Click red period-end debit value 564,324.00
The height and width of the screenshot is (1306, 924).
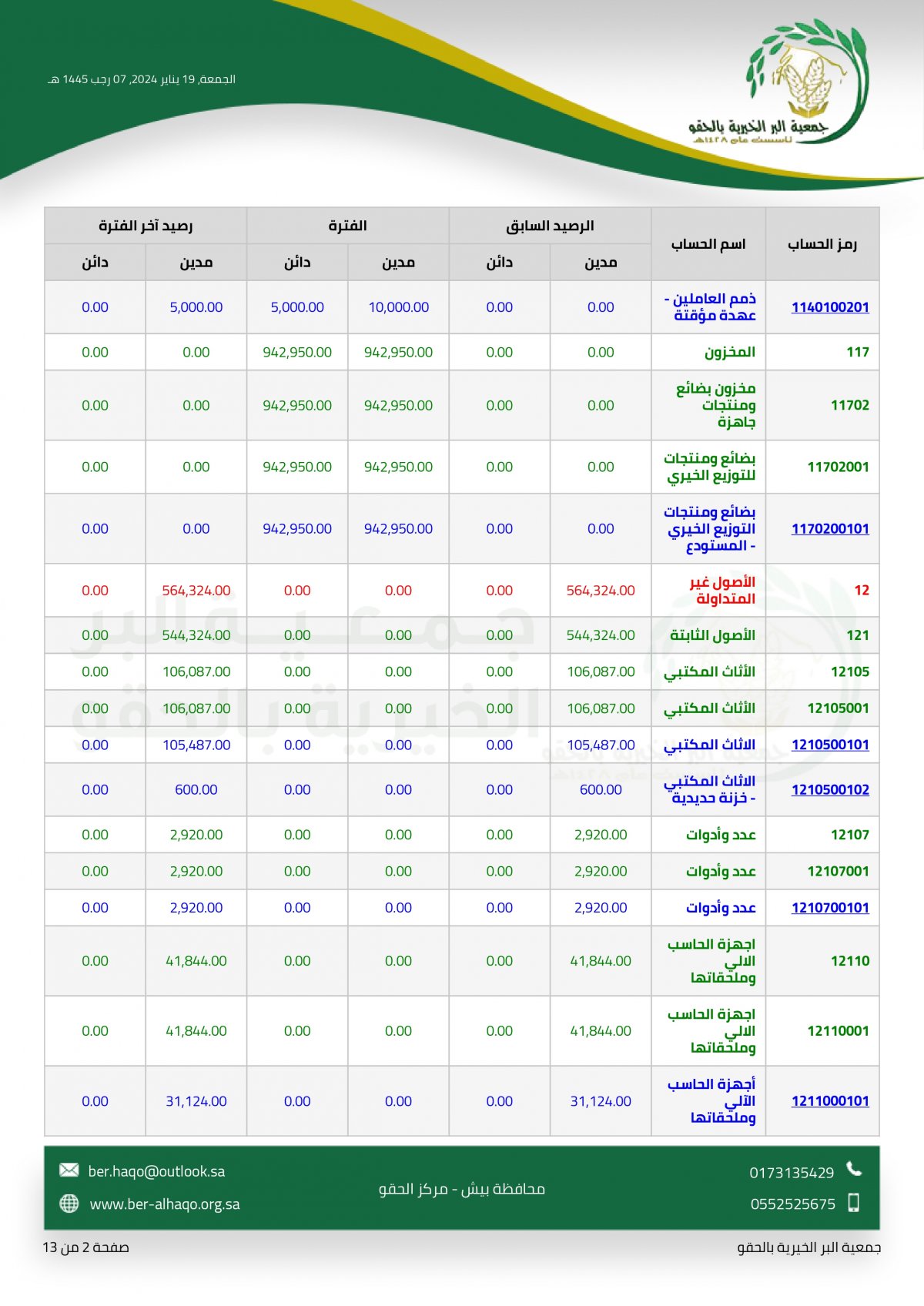click(x=196, y=591)
